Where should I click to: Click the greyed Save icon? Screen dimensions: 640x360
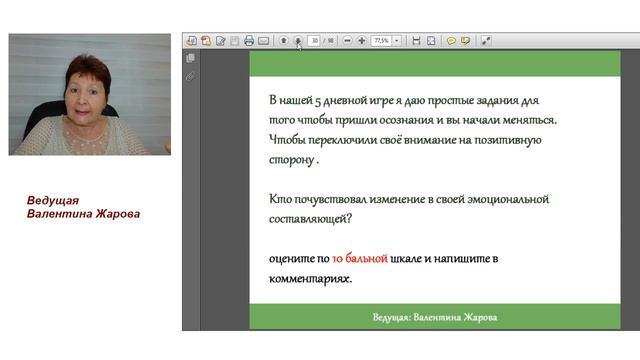pyautogui.click(x=235, y=40)
